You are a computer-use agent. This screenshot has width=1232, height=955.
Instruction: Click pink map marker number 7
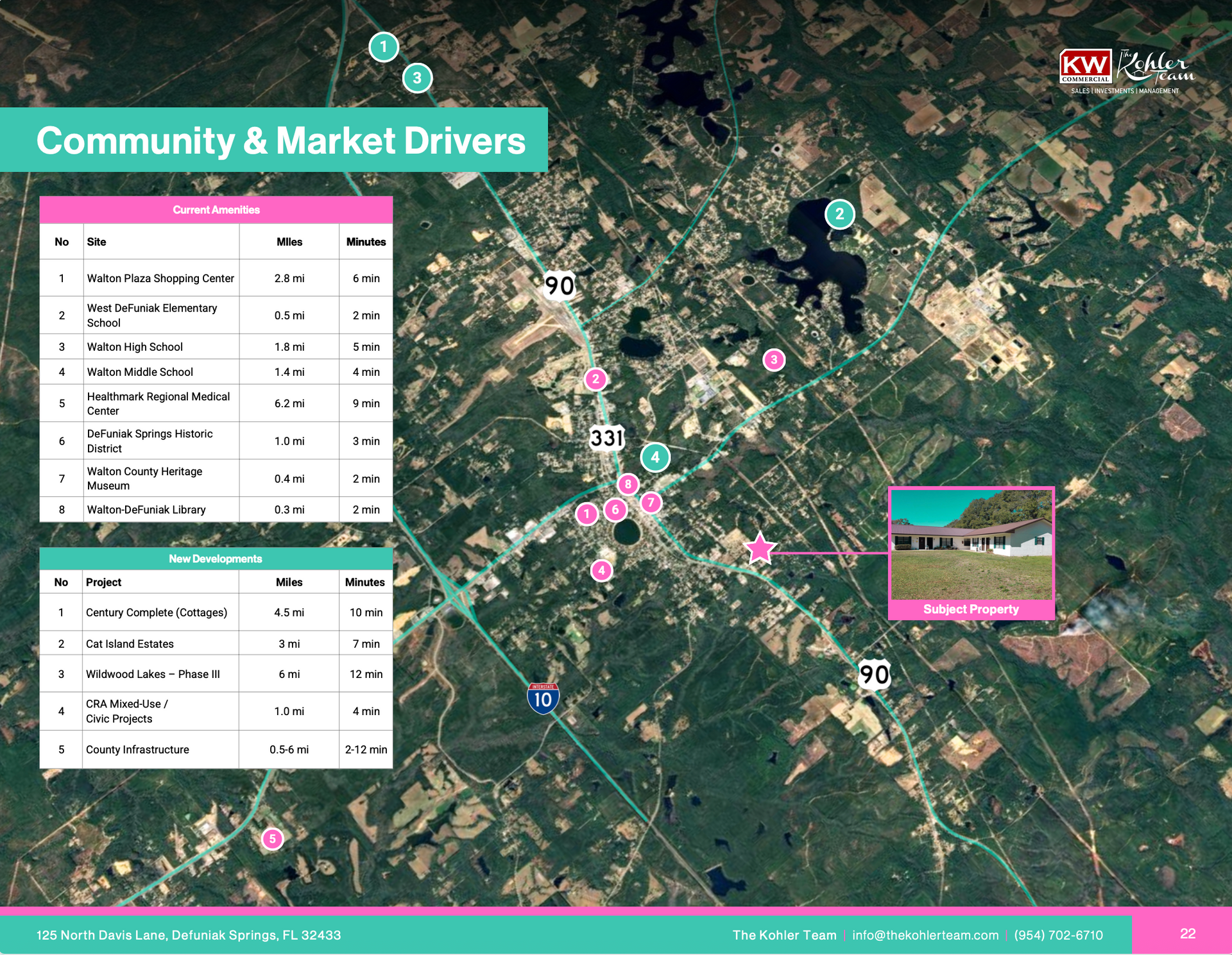(x=651, y=502)
